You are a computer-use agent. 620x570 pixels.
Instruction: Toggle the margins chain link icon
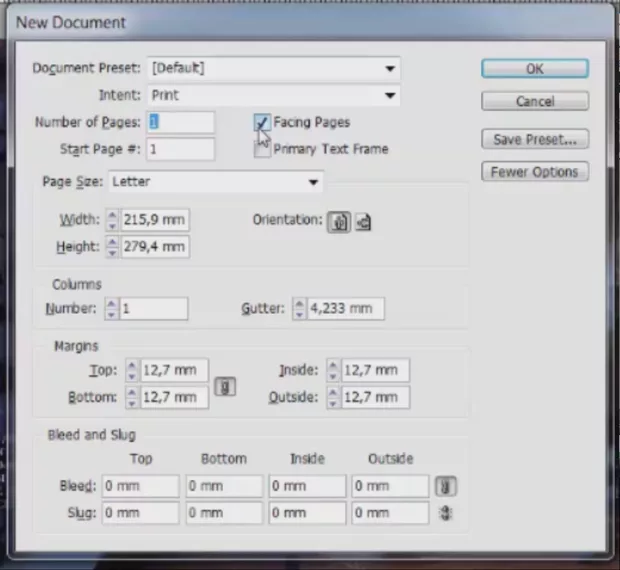tap(225, 385)
